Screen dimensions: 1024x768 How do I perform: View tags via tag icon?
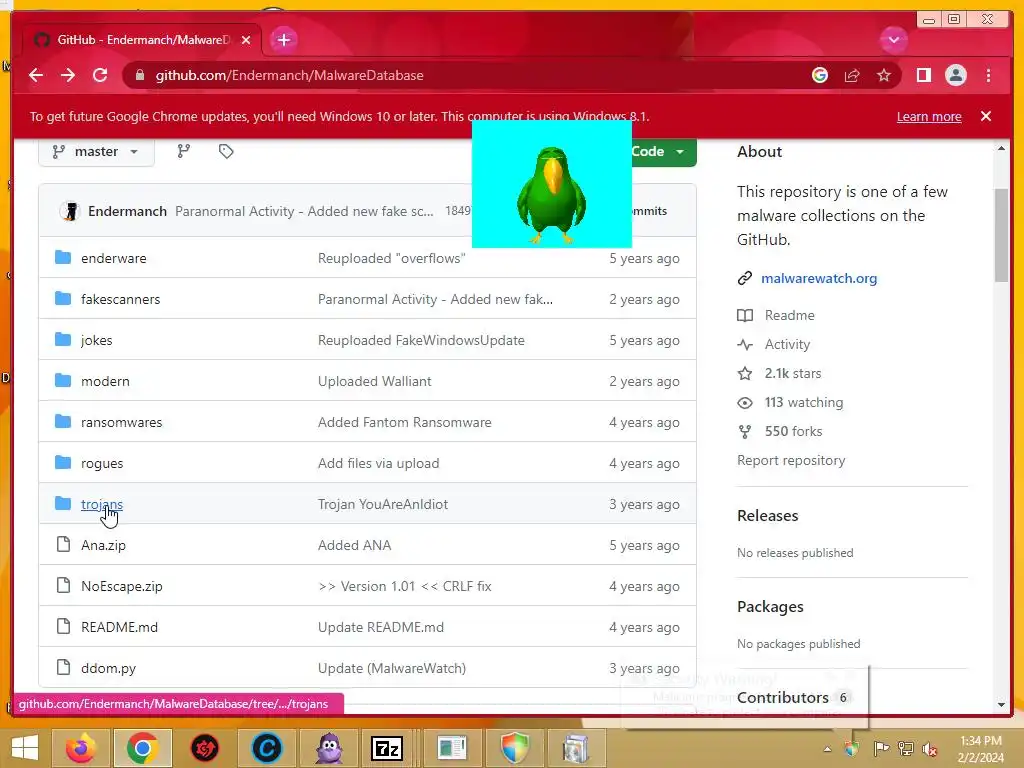[226, 152]
